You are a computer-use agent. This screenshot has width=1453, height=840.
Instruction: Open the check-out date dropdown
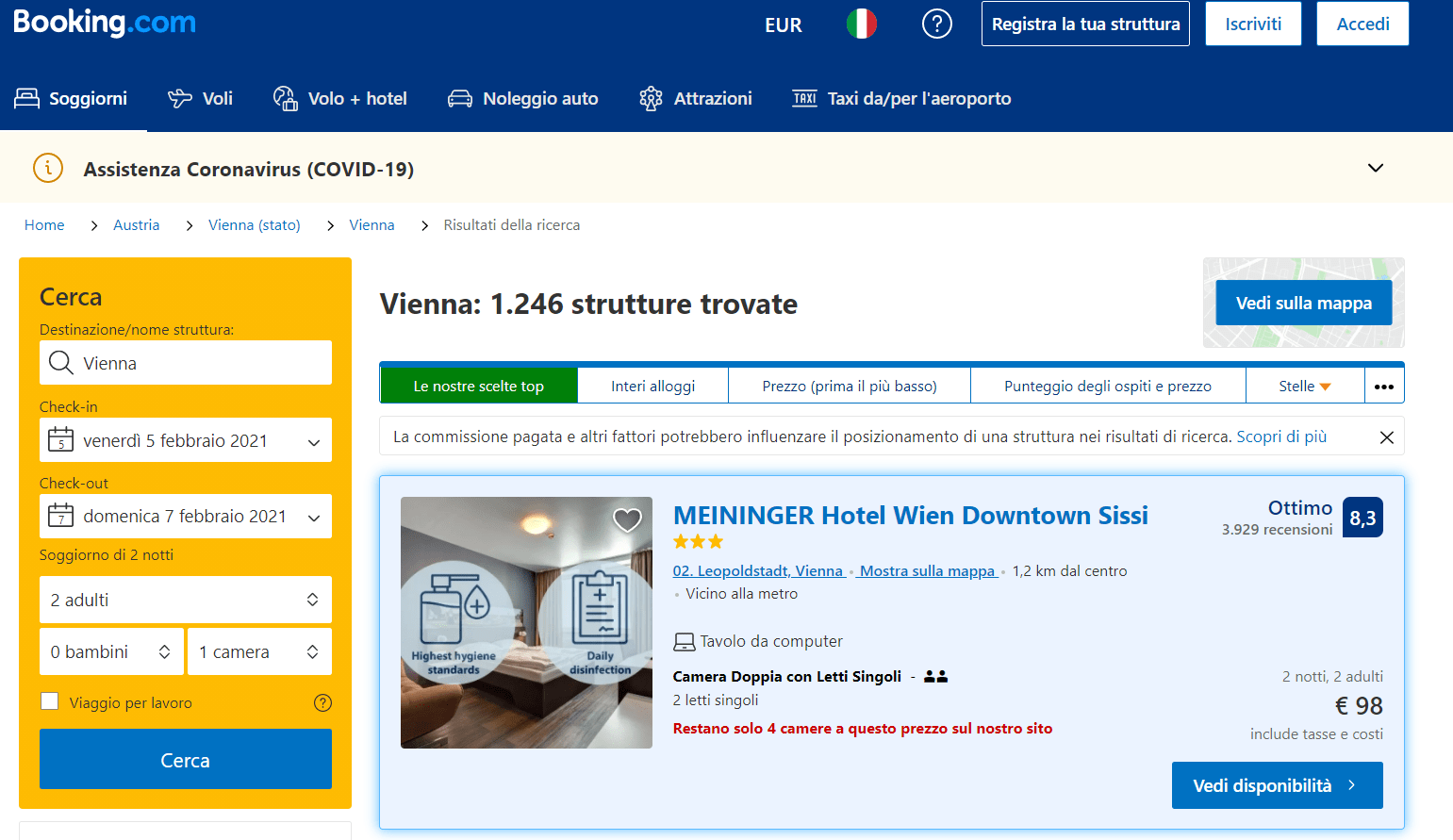(x=186, y=517)
